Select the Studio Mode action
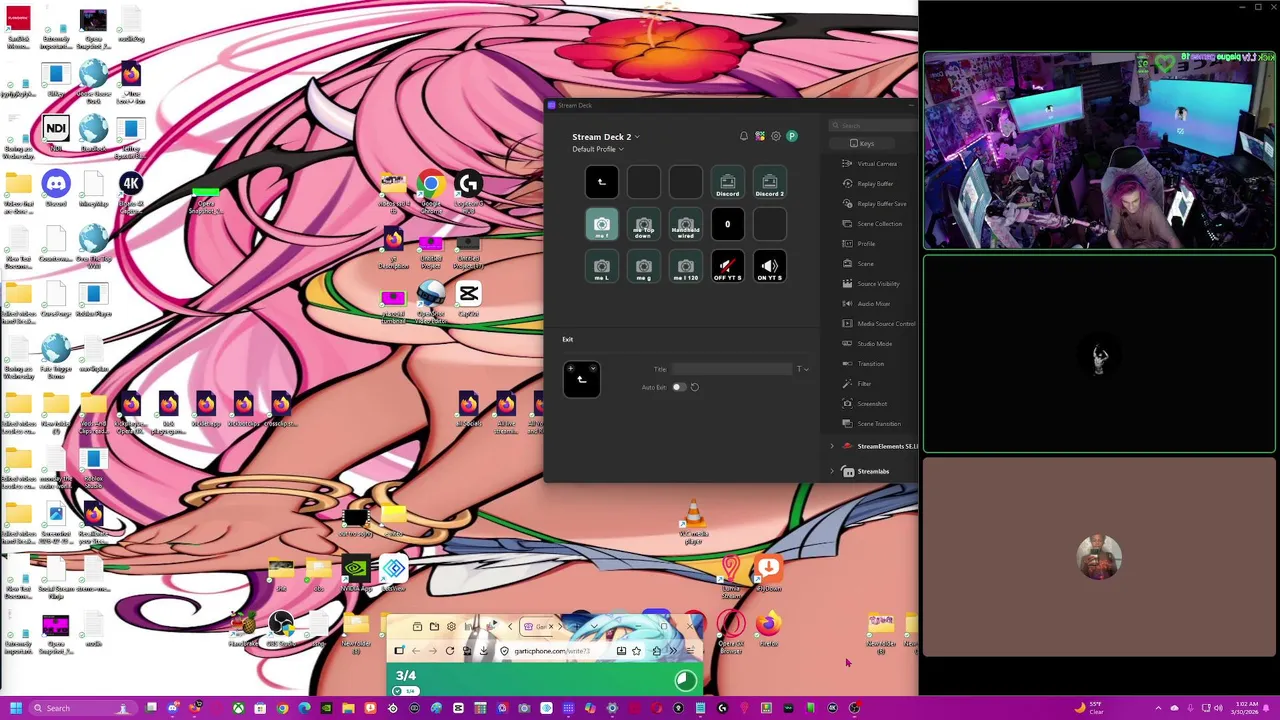Viewport: 1280px width, 720px height. tap(868, 344)
